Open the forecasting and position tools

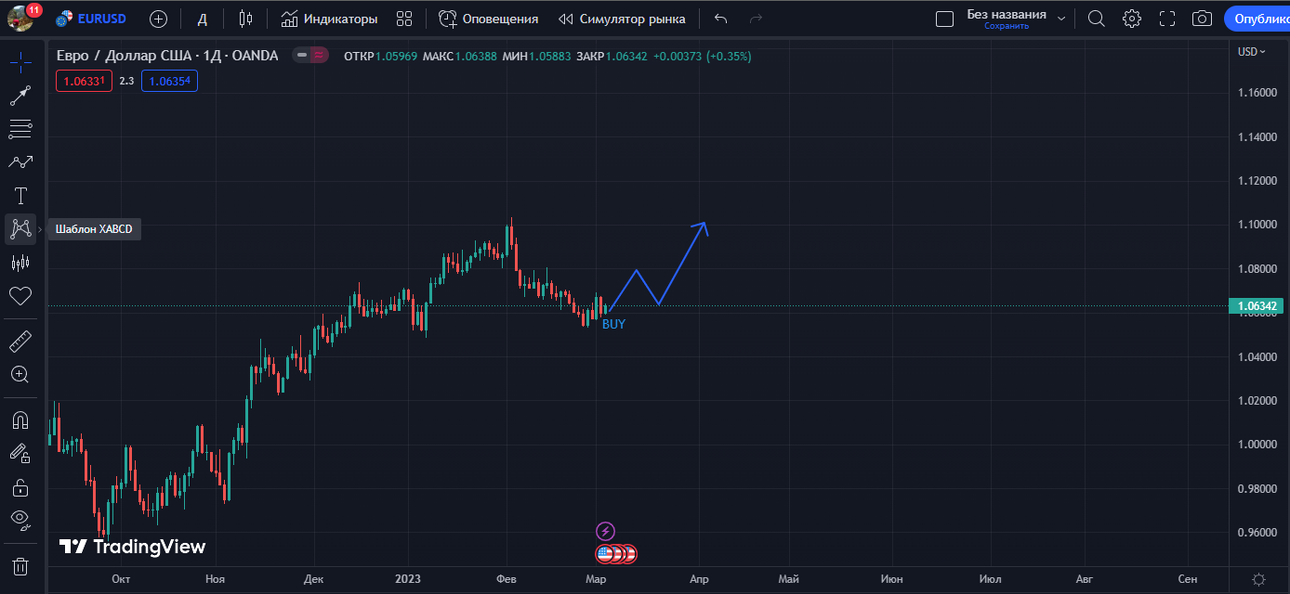tap(20, 262)
